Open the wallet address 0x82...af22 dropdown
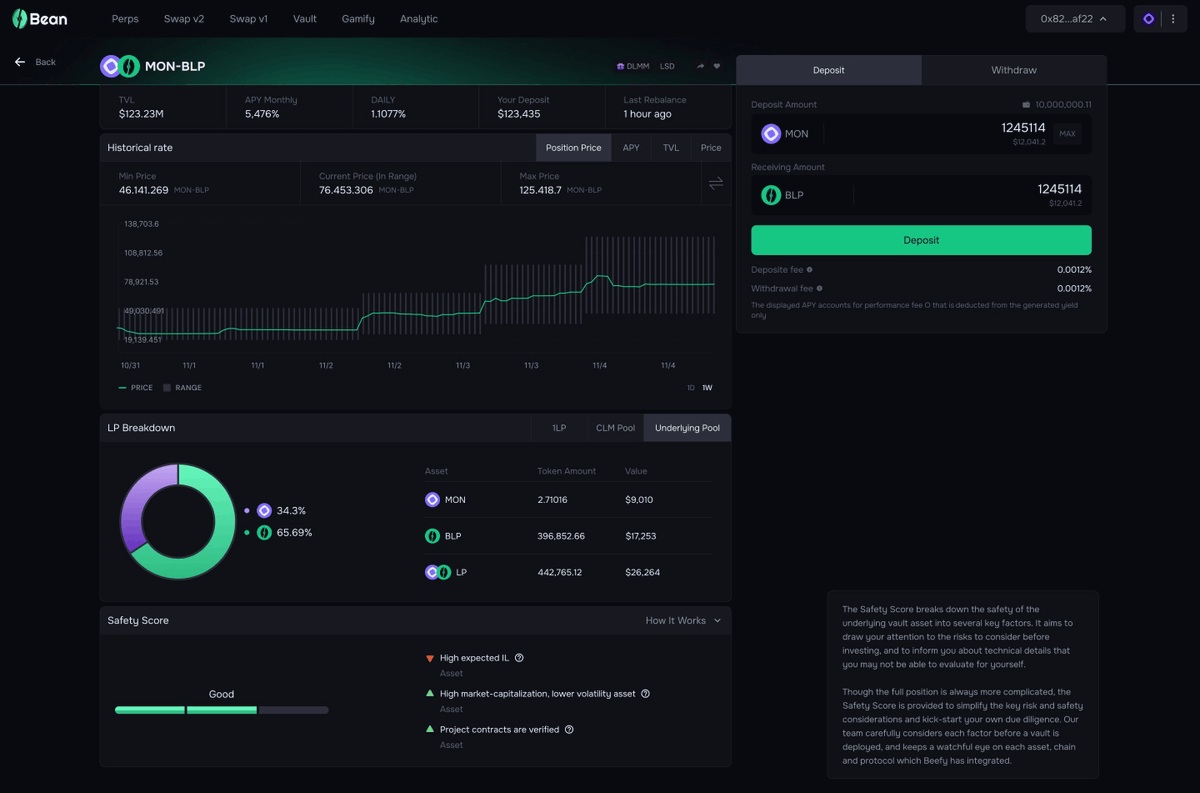This screenshot has height=793, width=1200. [x=1075, y=19]
